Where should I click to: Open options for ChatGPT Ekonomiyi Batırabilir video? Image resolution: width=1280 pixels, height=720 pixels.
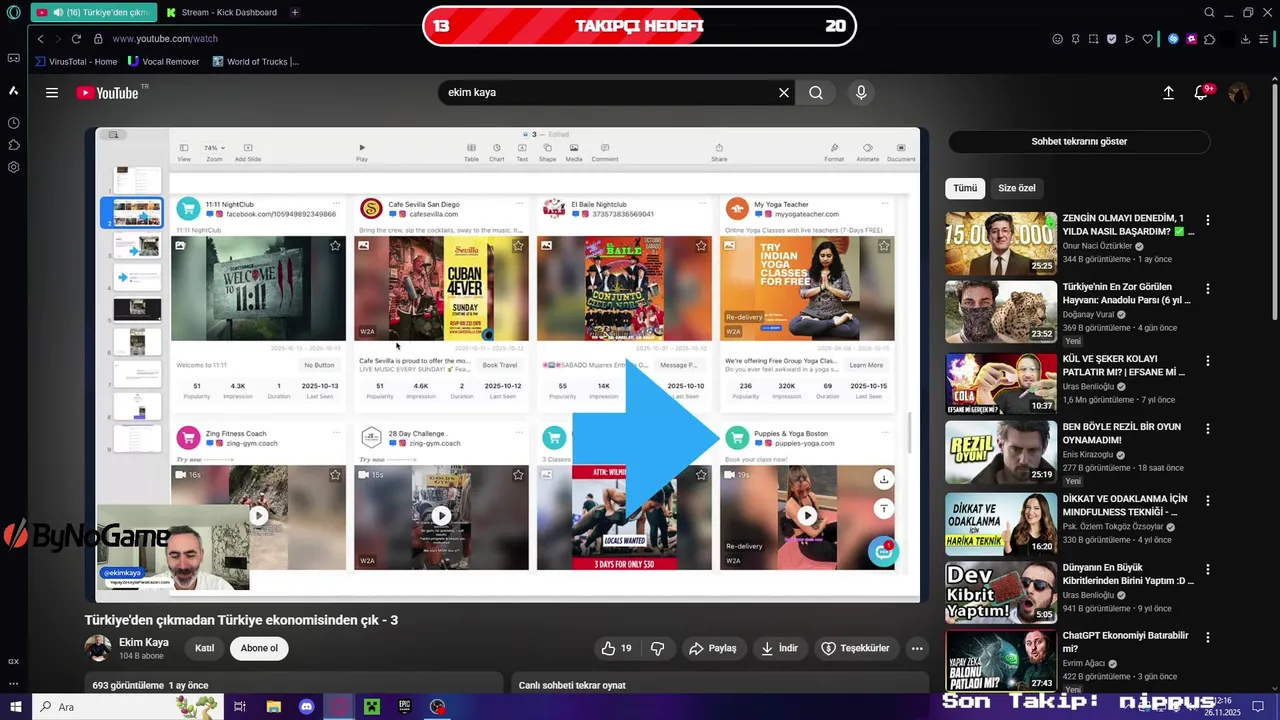coord(1208,636)
